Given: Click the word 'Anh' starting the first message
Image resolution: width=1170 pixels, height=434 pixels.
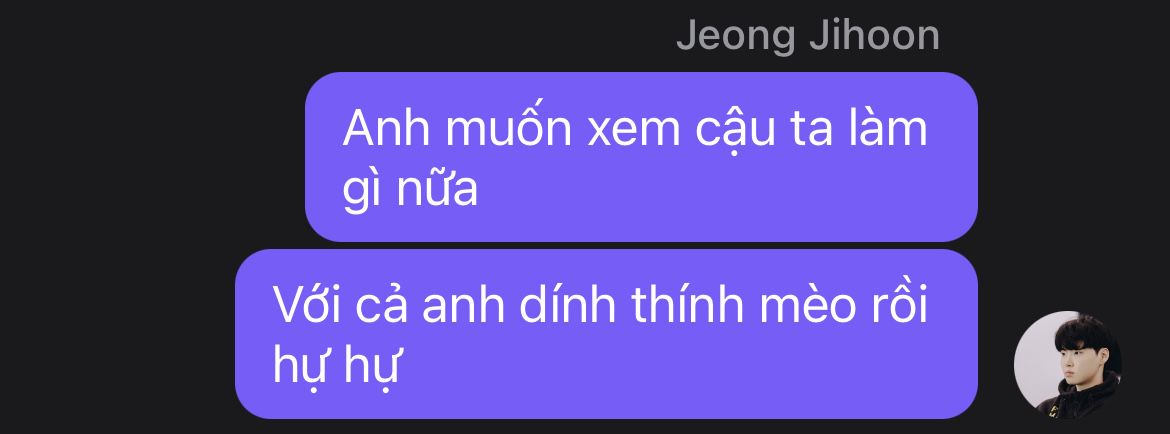Looking at the screenshot, I should 387,129.
